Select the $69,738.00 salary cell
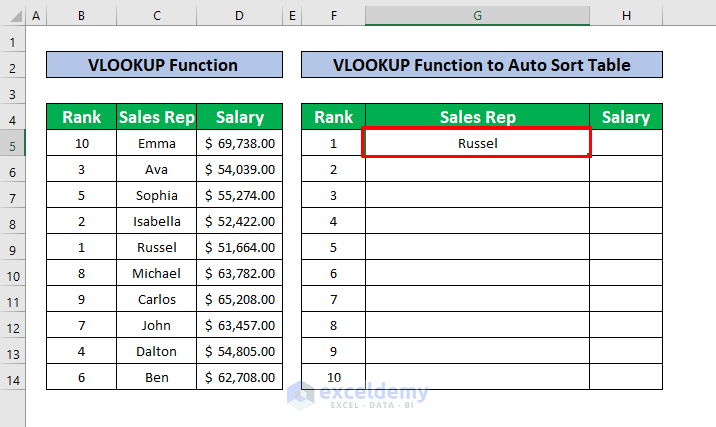Image resolution: width=716 pixels, height=427 pixels. [x=239, y=143]
